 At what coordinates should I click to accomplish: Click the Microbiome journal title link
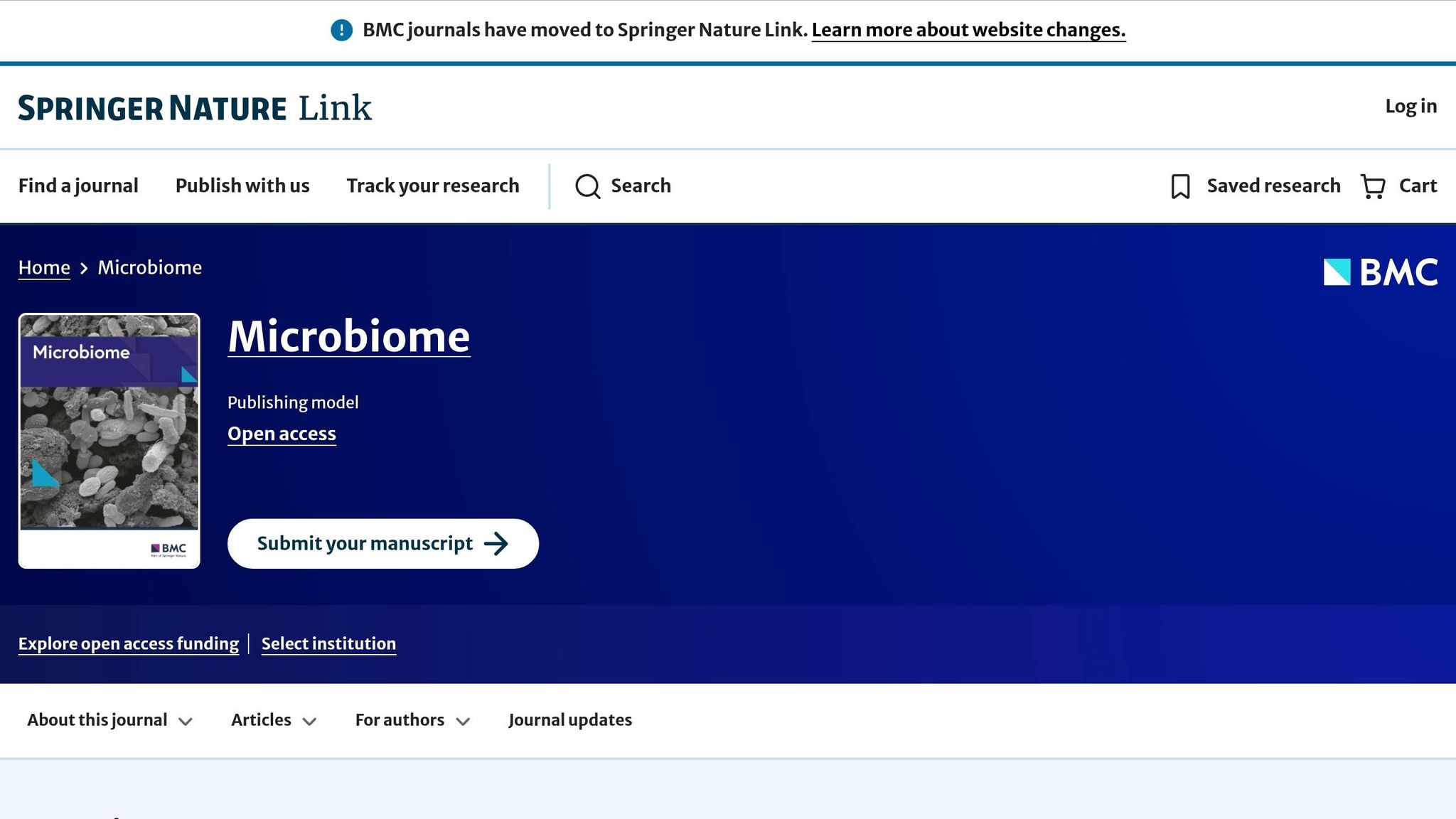point(349,336)
